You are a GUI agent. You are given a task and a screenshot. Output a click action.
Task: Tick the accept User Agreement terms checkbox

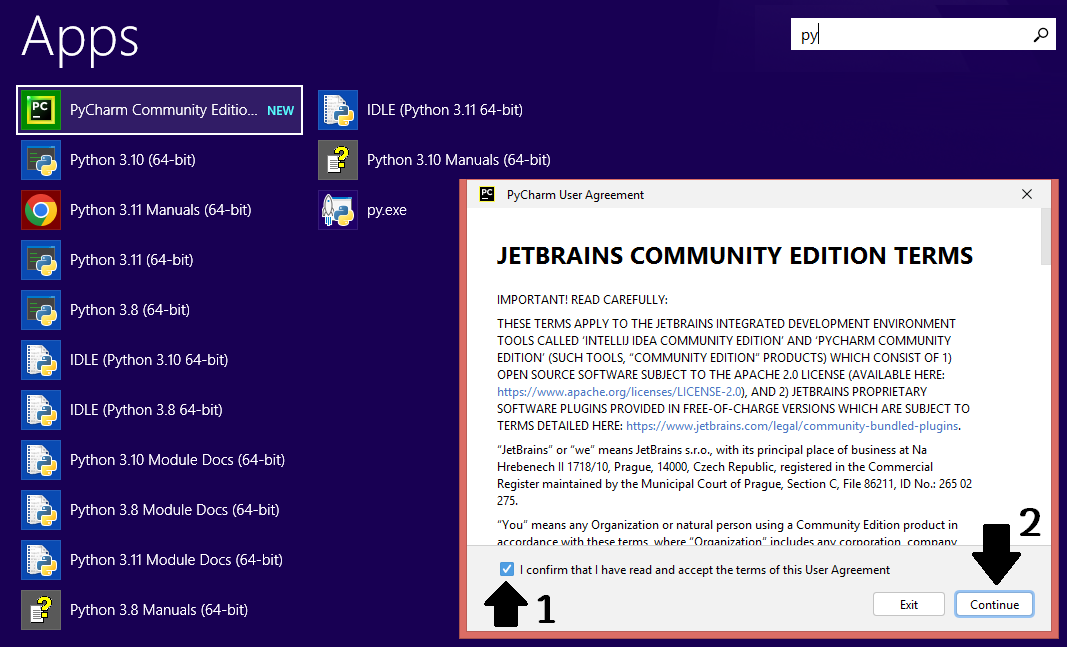click(507, 569)
